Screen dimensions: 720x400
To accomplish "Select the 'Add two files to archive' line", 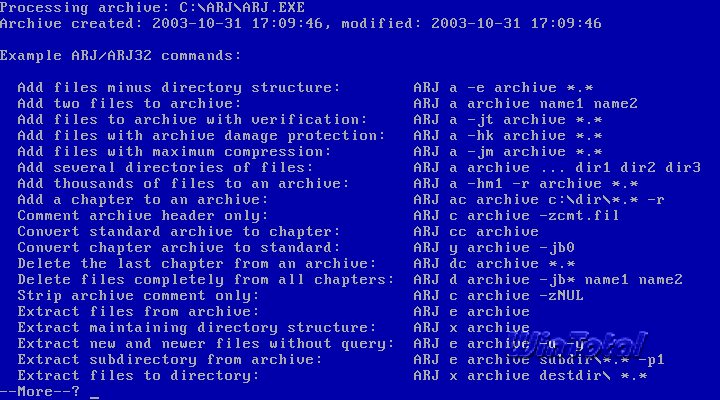I will tap(129, 103).
